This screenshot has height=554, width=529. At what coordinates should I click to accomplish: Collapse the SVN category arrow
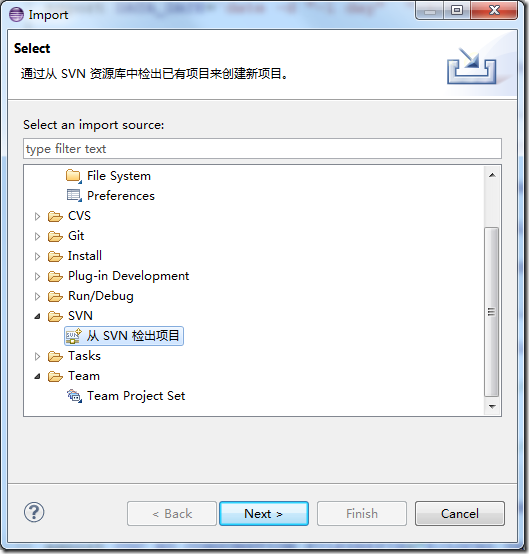pyautogui.click(x=37, y=316)
